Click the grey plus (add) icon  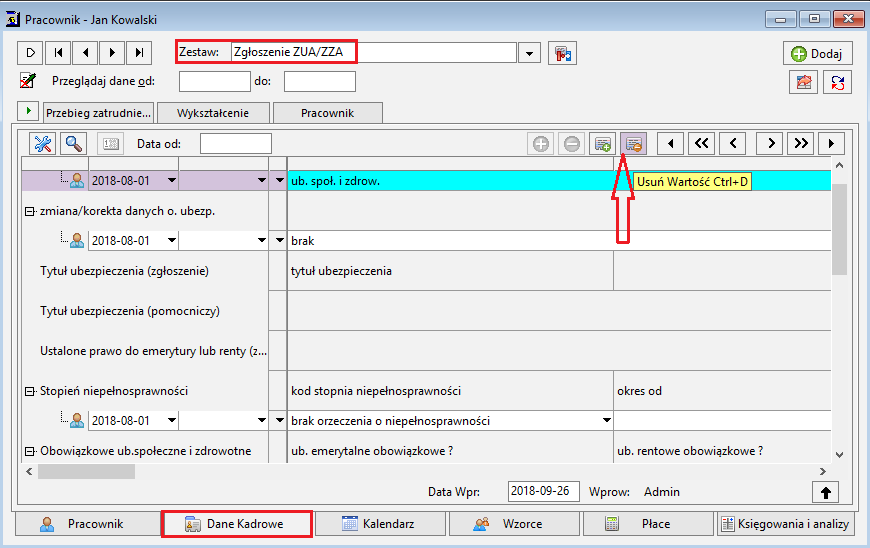coord(541,144)
